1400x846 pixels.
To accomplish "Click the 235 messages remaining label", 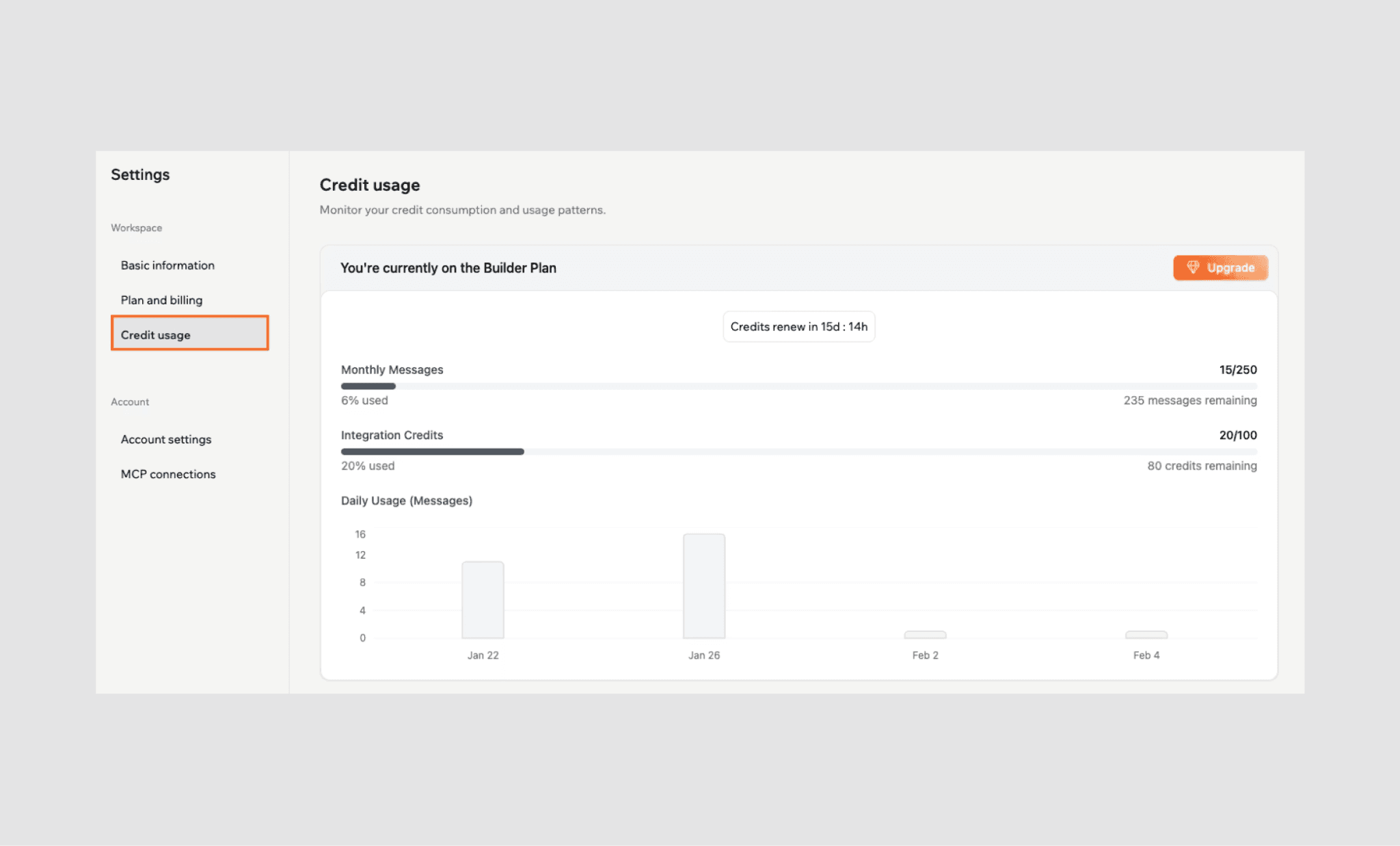I will pos(1189,401).
